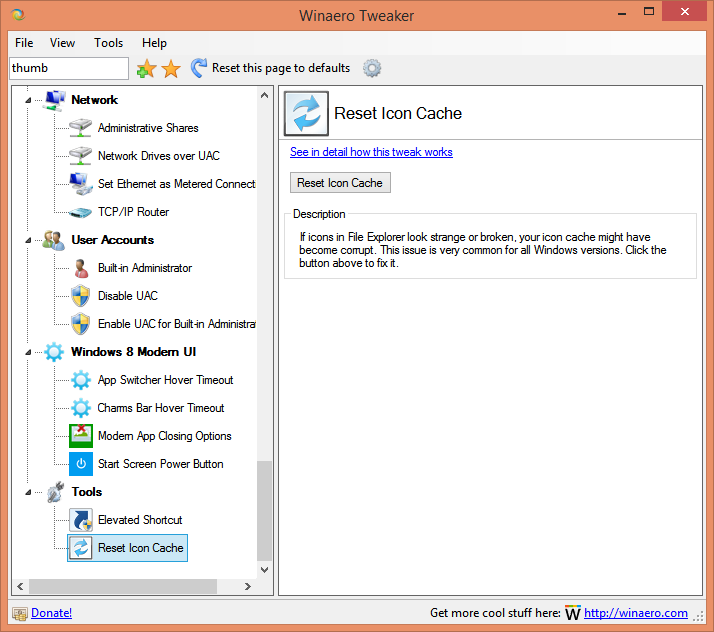Click the Windows 8 Modern UI gear icon

[54, 352]
